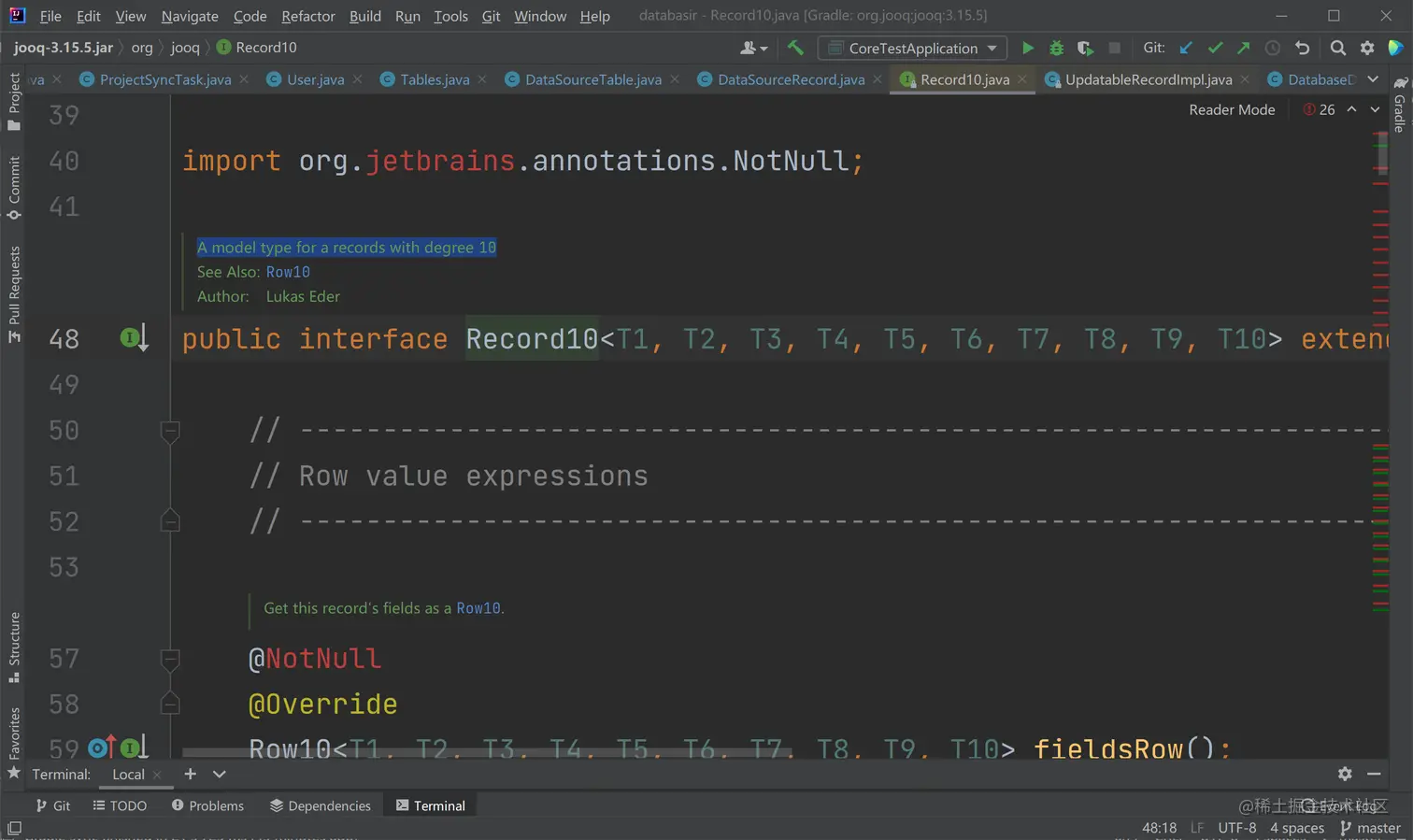
Task: Build project using the hammer icon
Action: 795,48
